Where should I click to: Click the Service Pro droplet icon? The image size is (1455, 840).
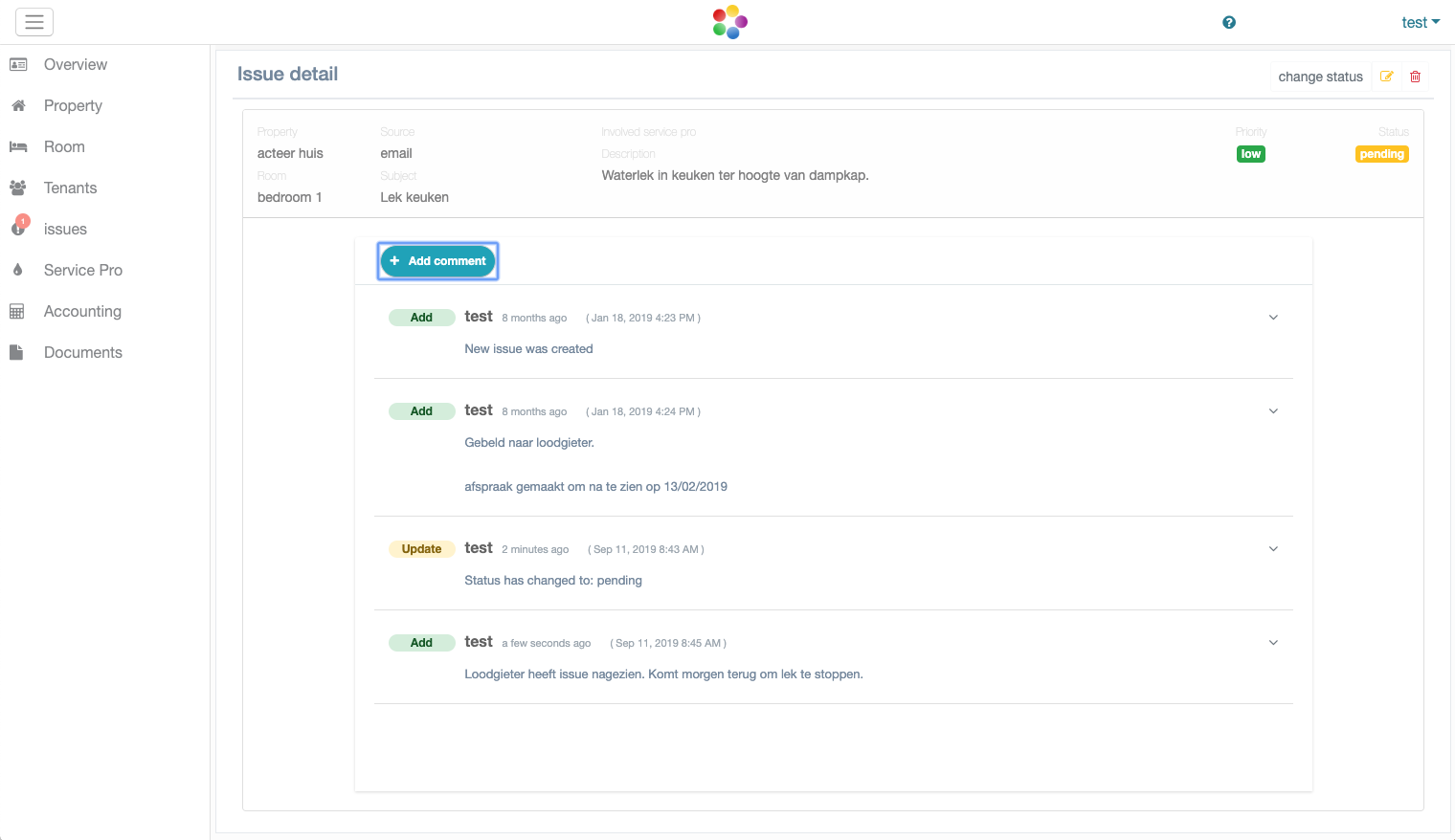18,271
